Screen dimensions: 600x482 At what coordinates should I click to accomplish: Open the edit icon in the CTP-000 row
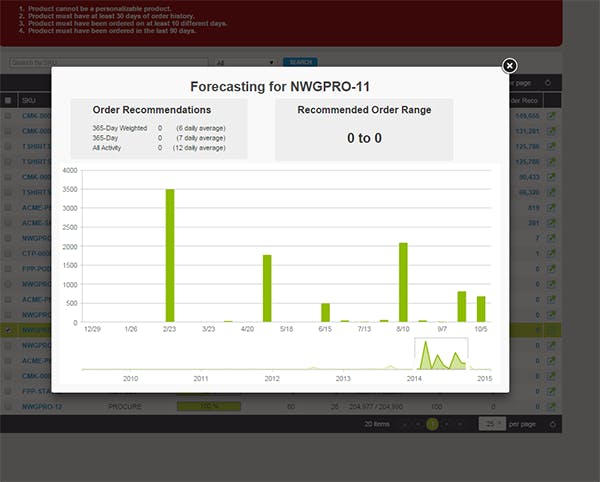click(x=551, y=254)
